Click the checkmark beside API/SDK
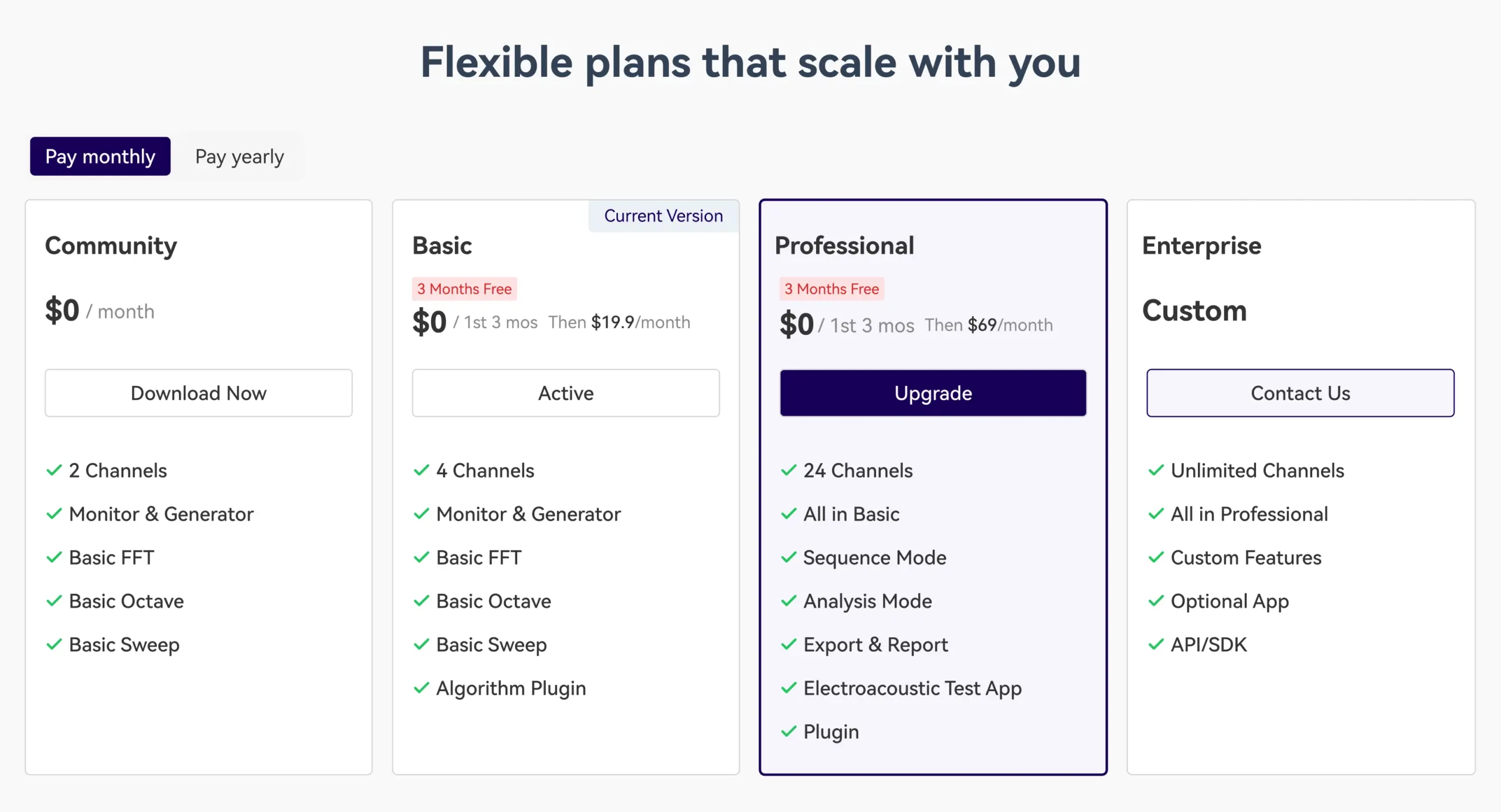This screenshot has width=1501, height=812. [x=1156, y=644]
